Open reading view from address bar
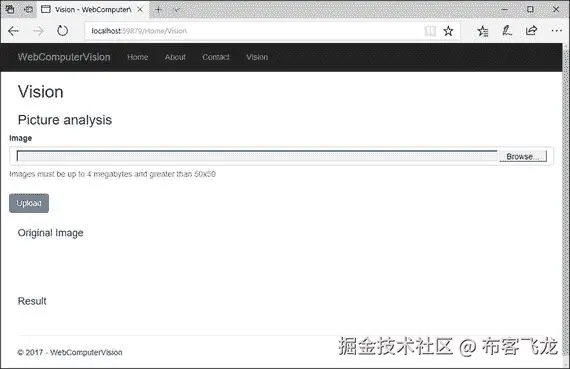The image size is (570, 369). coord(430,31)
